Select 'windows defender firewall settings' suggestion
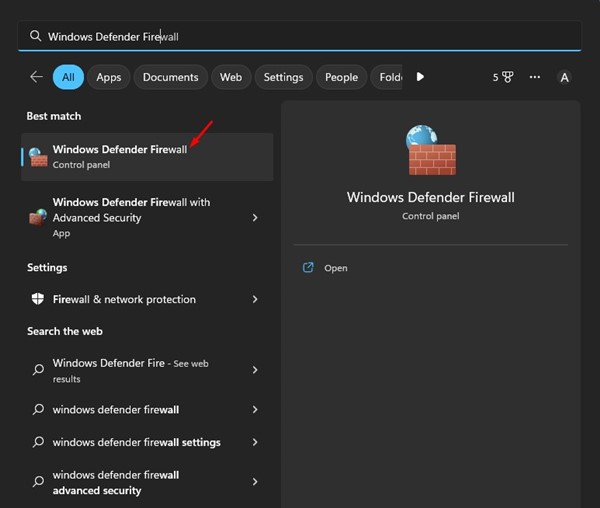The width and height of the screenshot is (600, 508). [x=147, y=442]
